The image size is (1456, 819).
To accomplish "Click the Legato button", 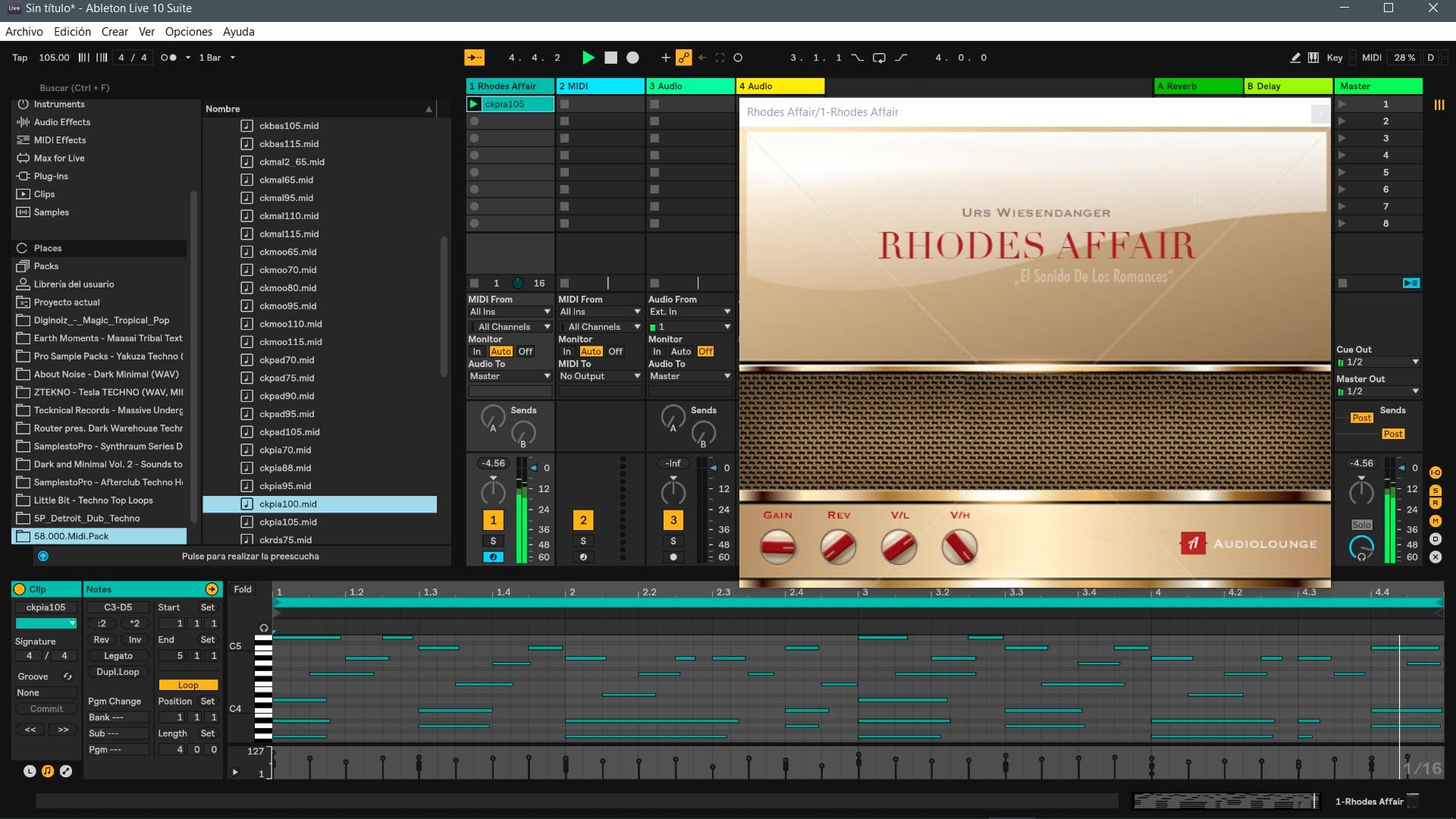I will click(118, 656).
